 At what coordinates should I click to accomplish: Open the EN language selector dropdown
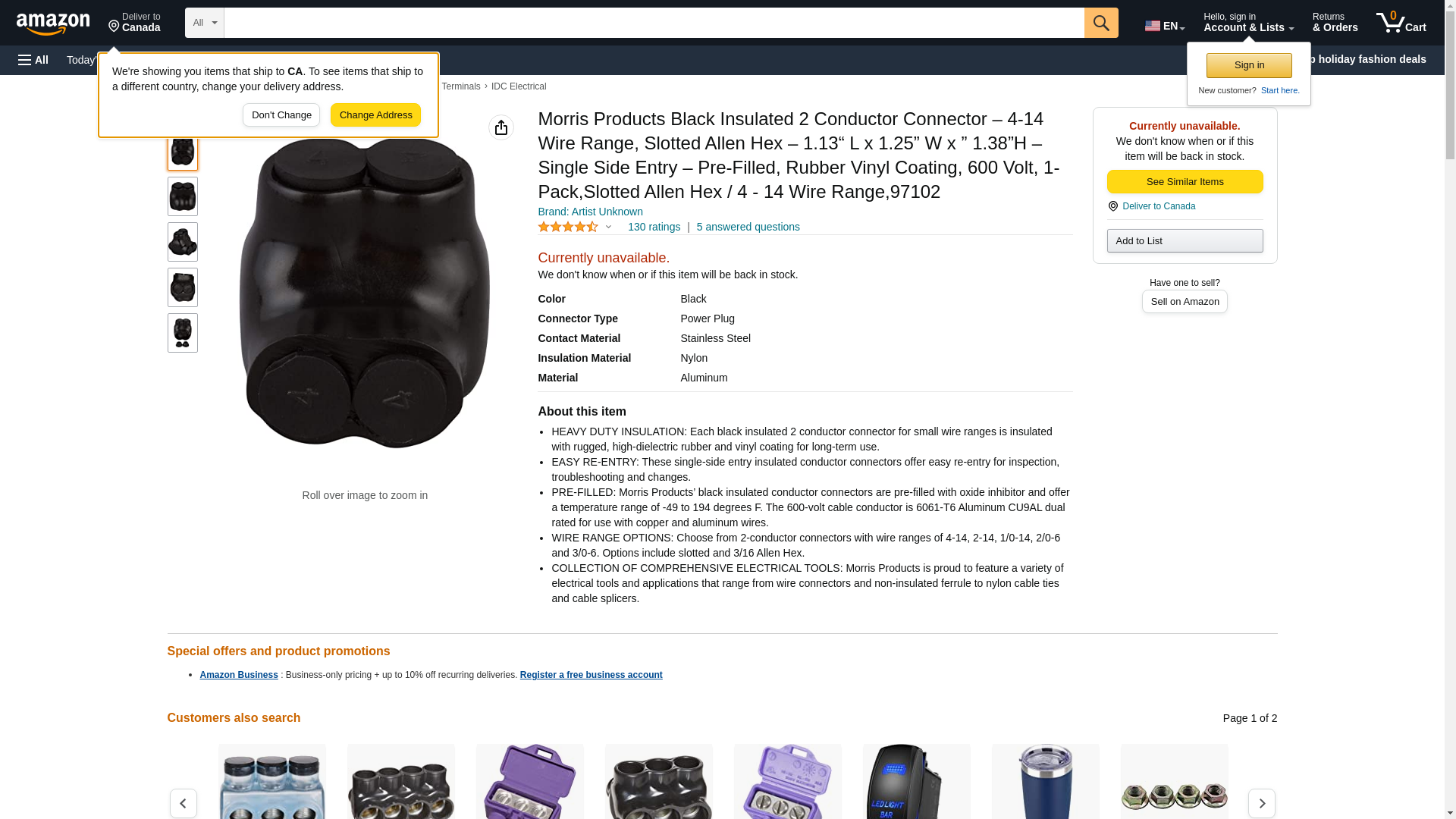(1165, 26)
